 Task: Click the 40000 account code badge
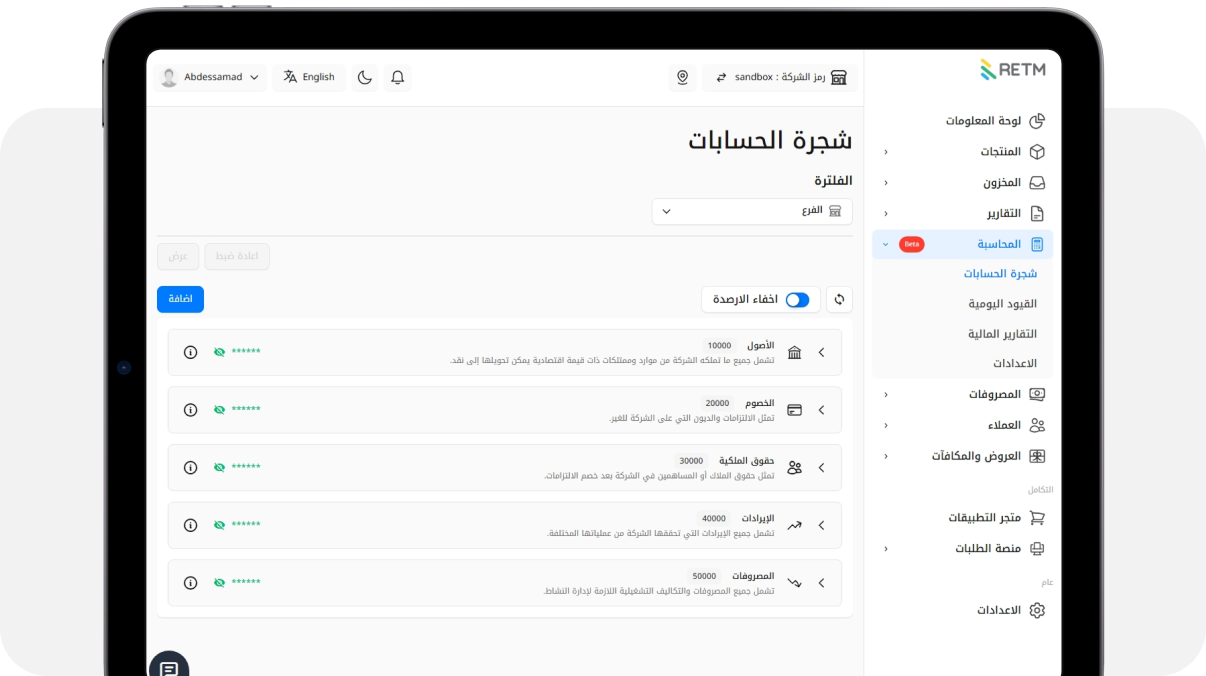point(714,518)
